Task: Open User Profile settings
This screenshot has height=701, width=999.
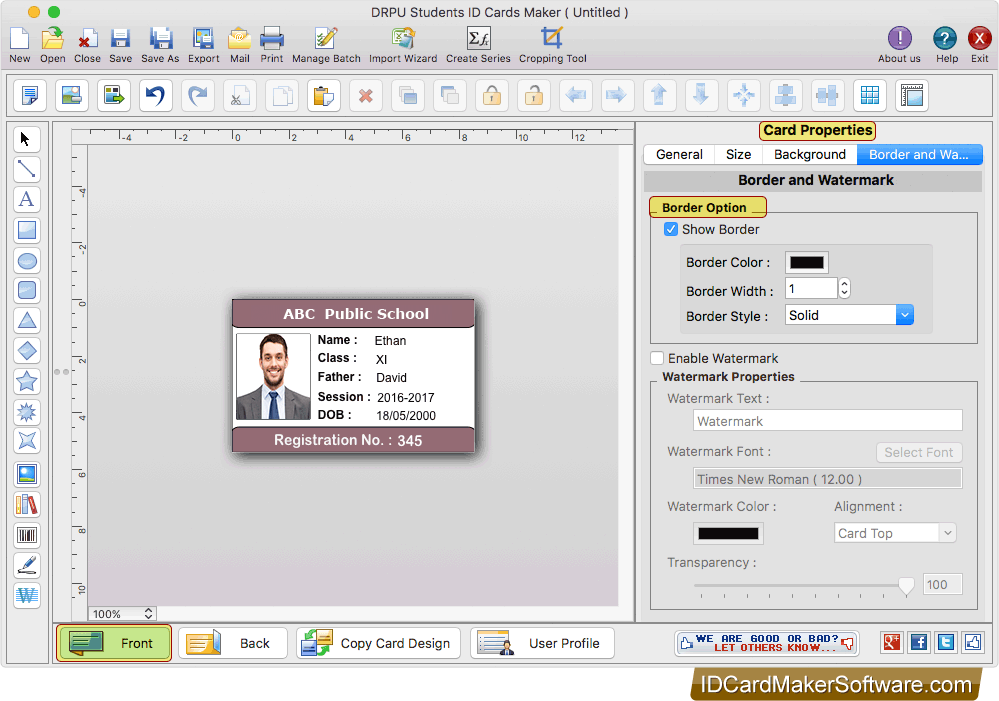Action: click(x=542, y=643)
